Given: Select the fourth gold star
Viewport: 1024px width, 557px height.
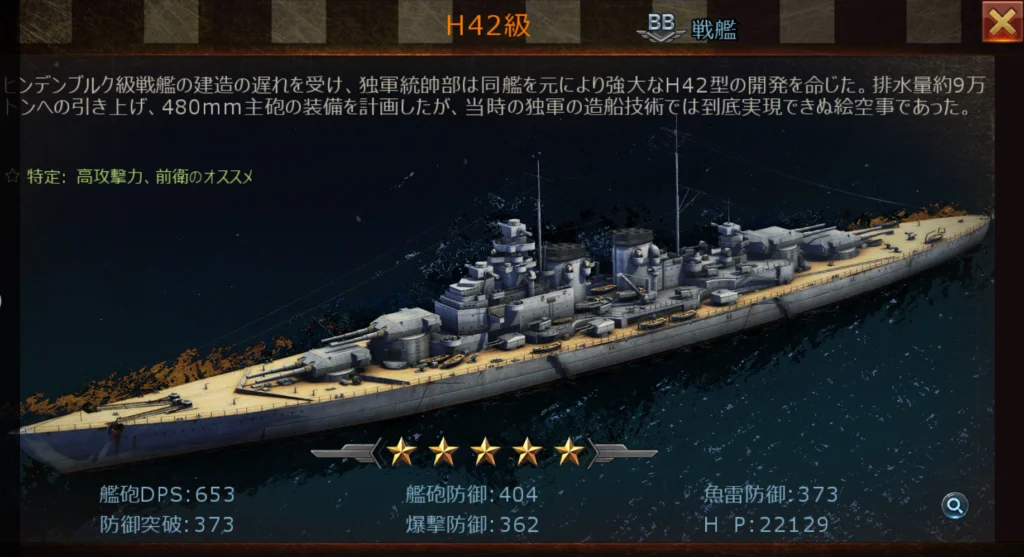Looking at the screenshot, I should [527, 451].
